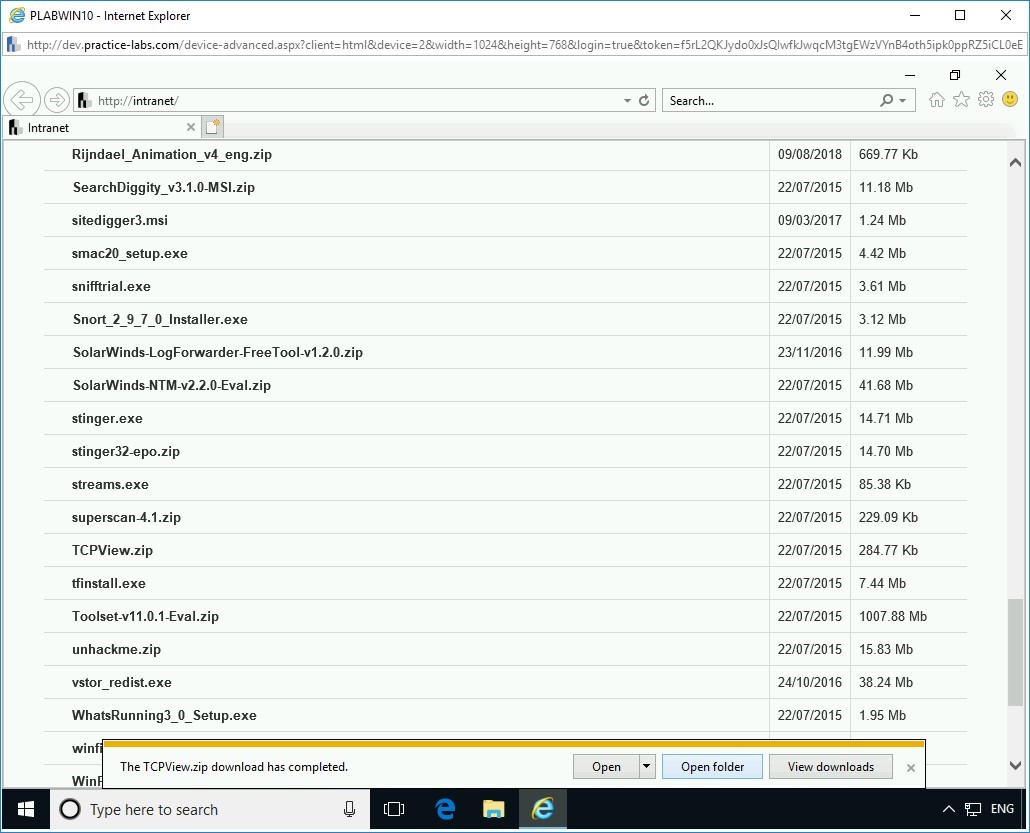Open Internet Explorer from the taskbar
The image size is (1030, 833).
pos(542,809)
